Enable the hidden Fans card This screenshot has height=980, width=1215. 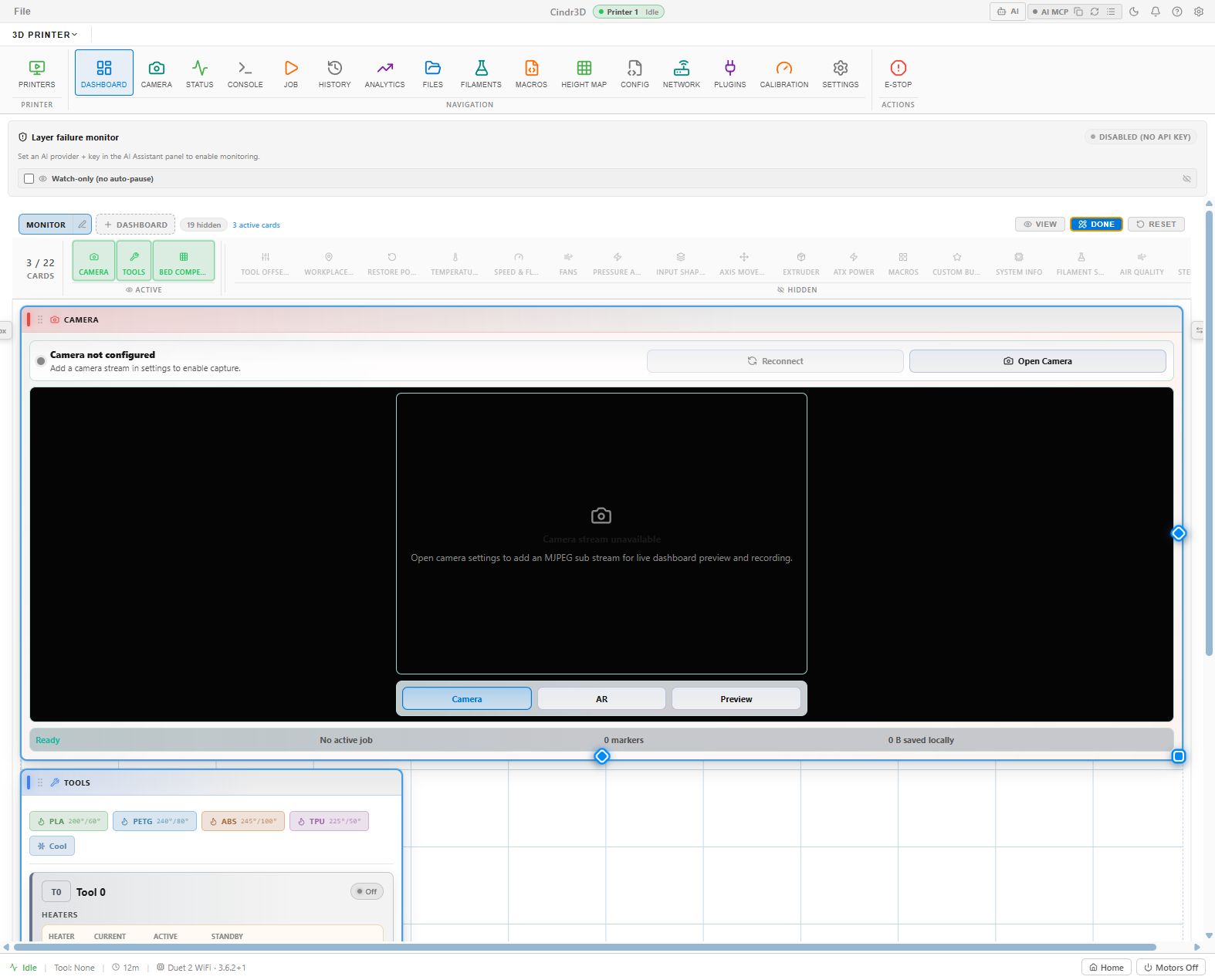click(568, 262)
